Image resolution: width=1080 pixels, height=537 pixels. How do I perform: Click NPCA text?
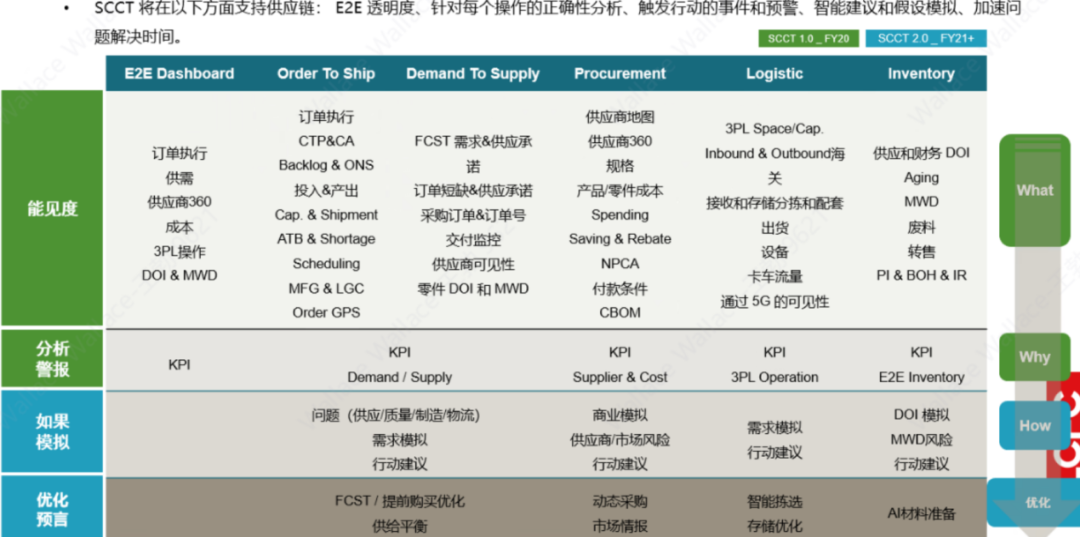pyautogui.click(x=620, y=264)
